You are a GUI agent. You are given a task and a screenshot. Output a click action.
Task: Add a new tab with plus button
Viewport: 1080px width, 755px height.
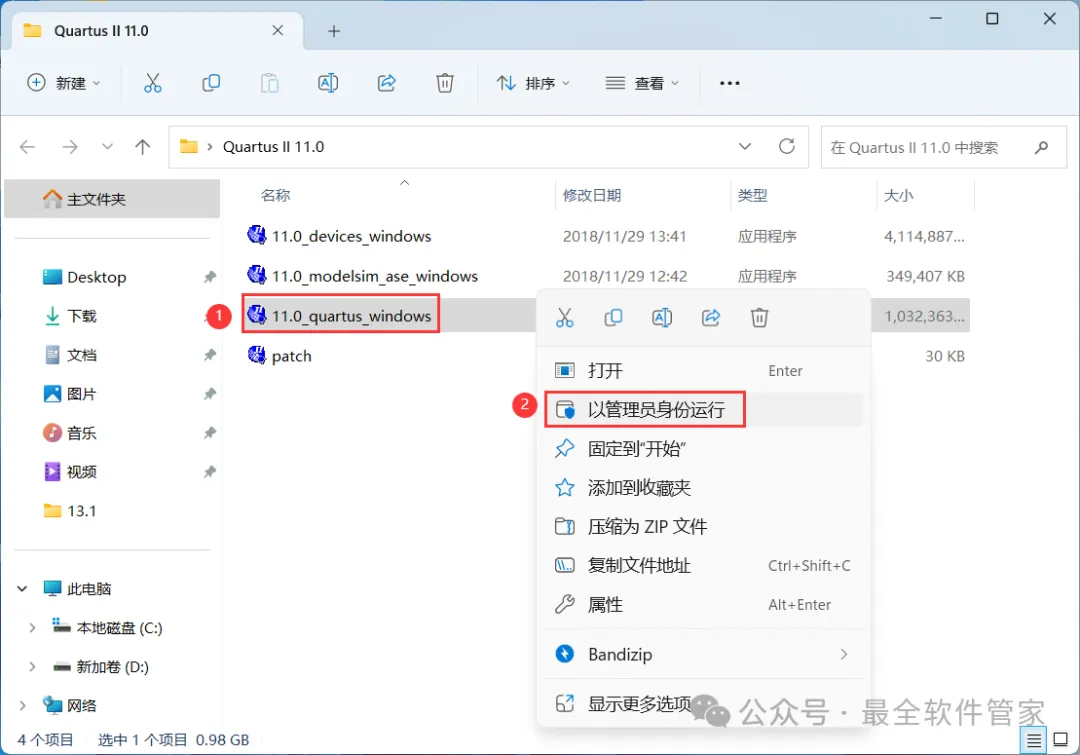coord(334,31)
